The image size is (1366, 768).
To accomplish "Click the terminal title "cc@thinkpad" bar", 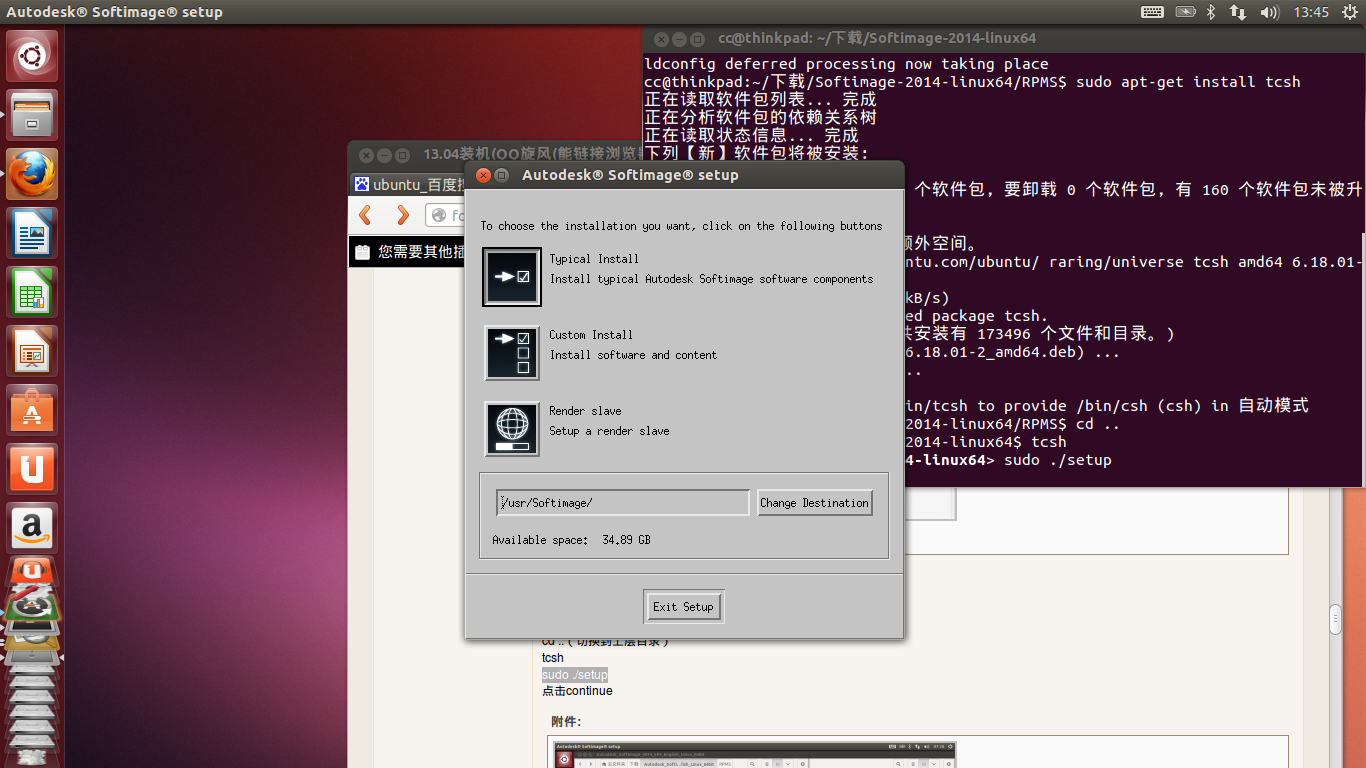I will 877,38.
